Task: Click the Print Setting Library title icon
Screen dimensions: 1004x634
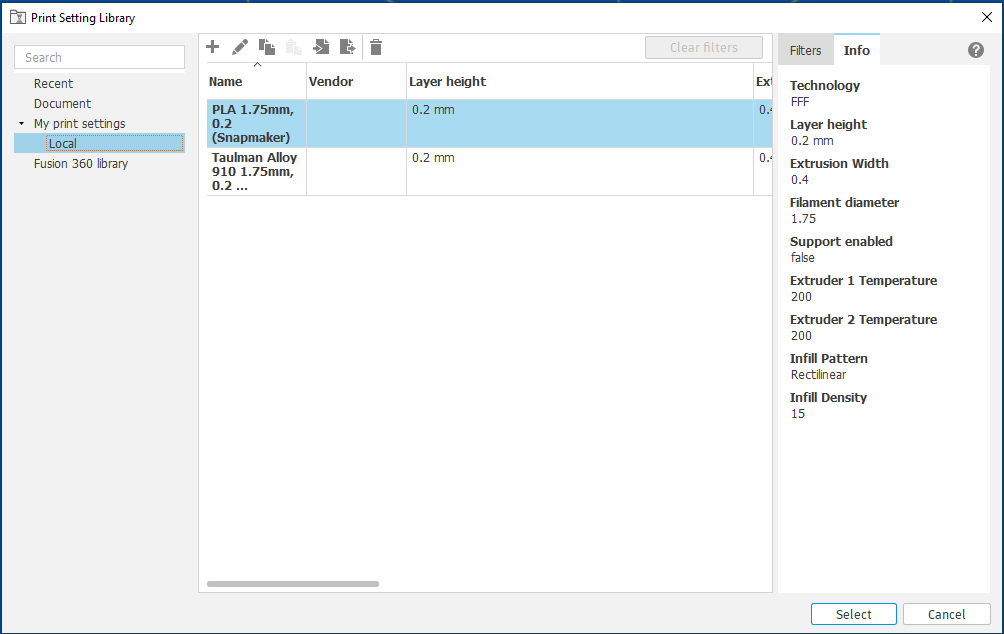Action: point(17,17)
